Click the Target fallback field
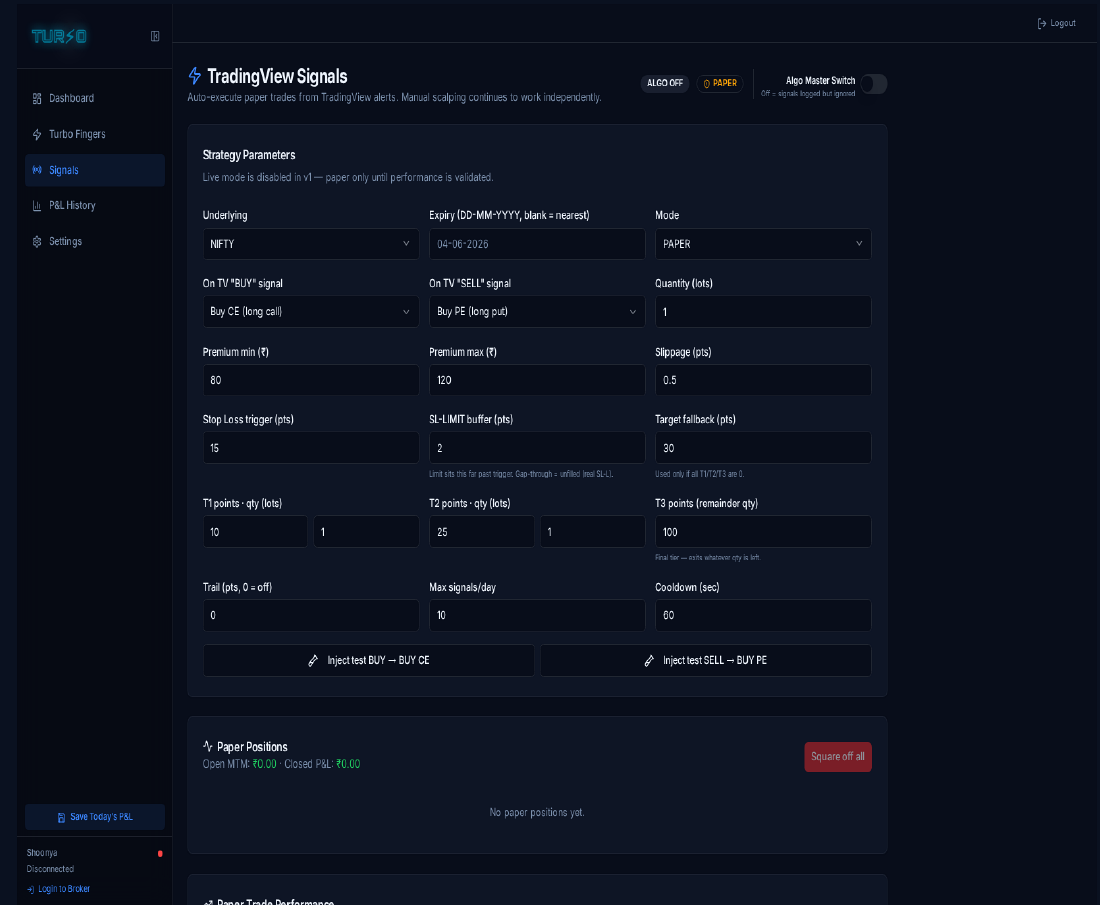This screenshot has height=905, width=1100. click(763, 448)
